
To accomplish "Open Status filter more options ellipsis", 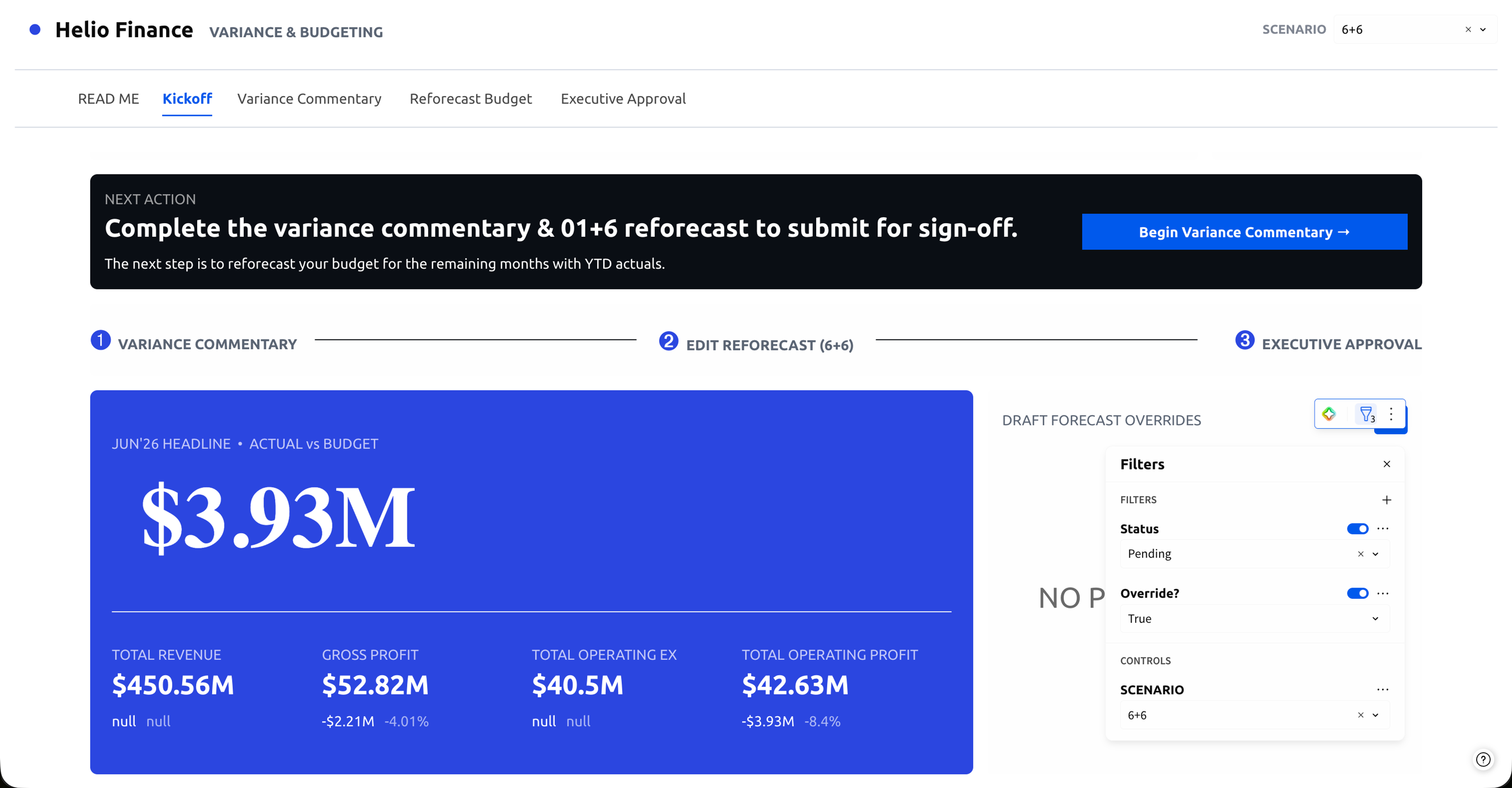I will 1382,528.
